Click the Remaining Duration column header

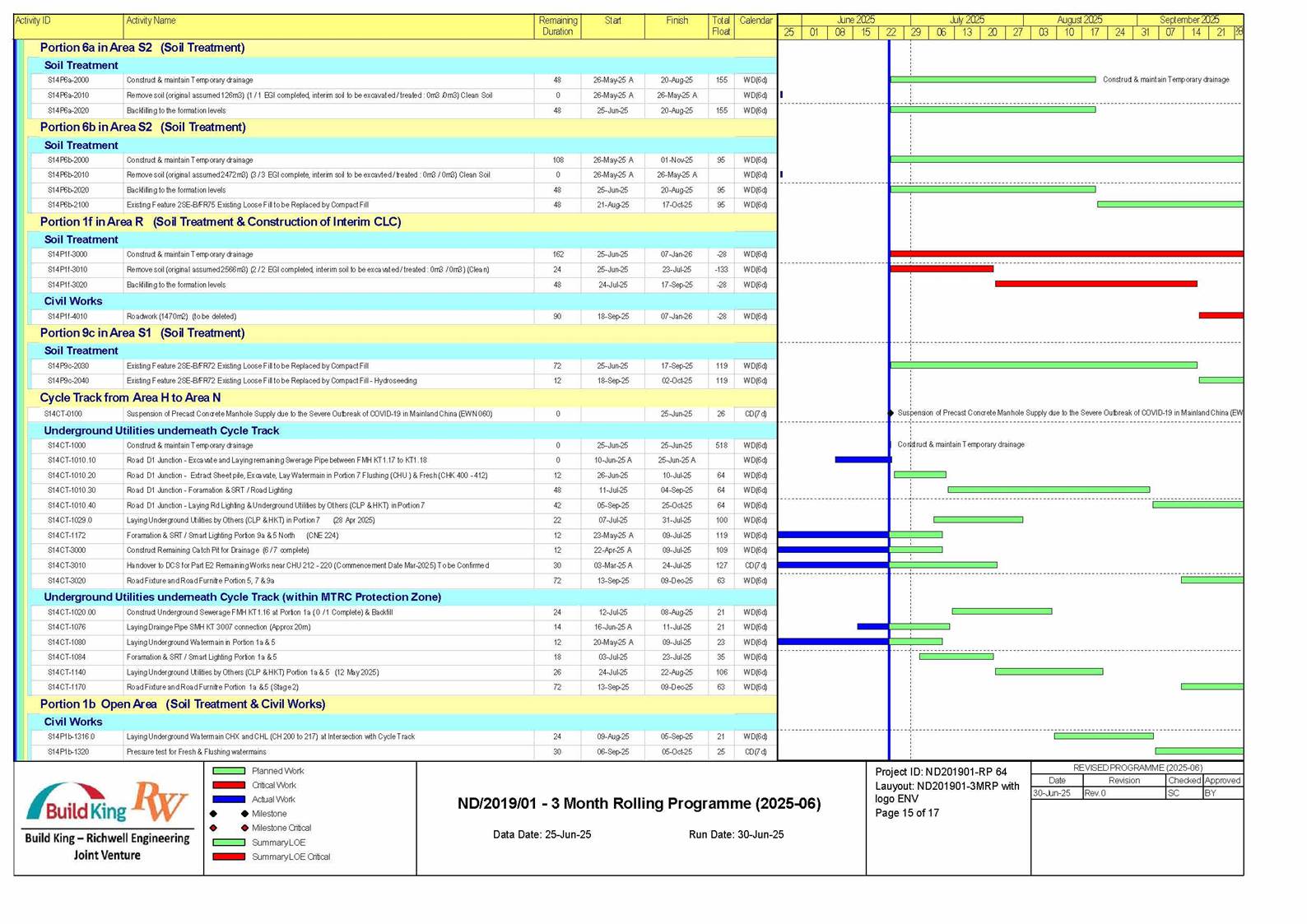click(x=557, y=26)
